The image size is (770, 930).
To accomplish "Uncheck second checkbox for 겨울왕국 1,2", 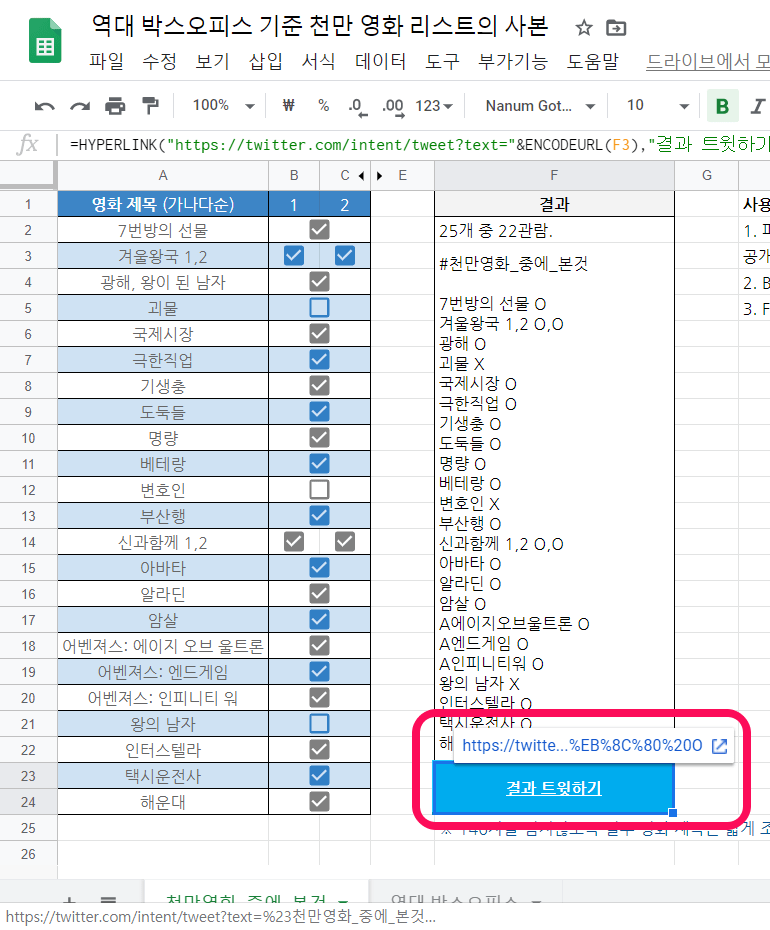I will coord(345,256).
